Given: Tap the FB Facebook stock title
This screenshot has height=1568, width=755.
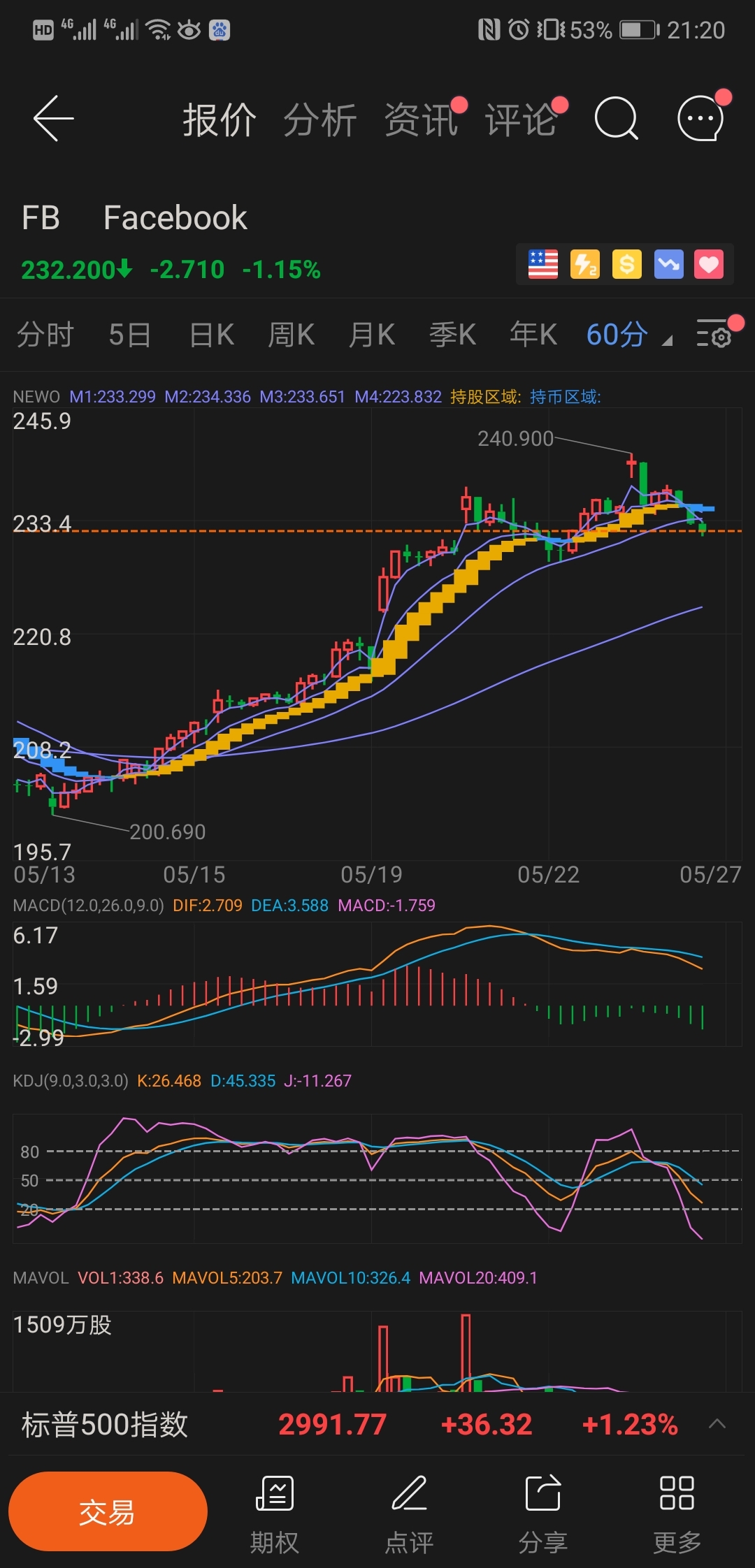Looking at the screenshot, I should pyautogui.click(x=134, y=217).
